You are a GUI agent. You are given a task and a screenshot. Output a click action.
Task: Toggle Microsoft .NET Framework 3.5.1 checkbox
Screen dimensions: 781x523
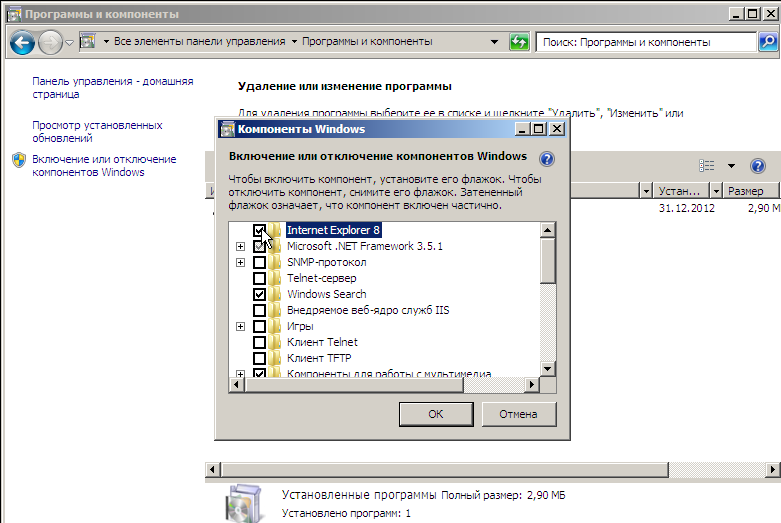[259, 246]
